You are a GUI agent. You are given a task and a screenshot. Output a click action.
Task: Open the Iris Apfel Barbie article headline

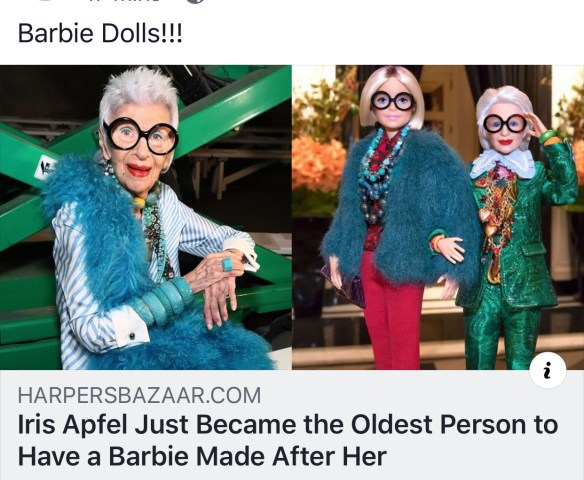point(288,440)
